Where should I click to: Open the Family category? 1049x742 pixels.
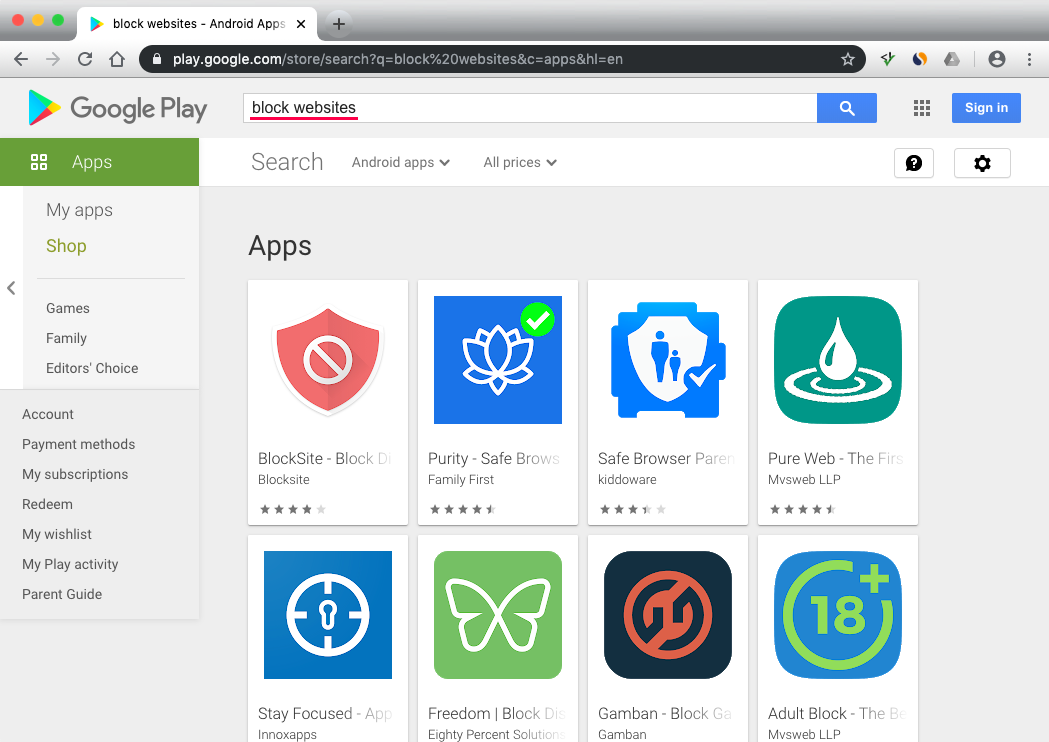[x=66, y=339]
